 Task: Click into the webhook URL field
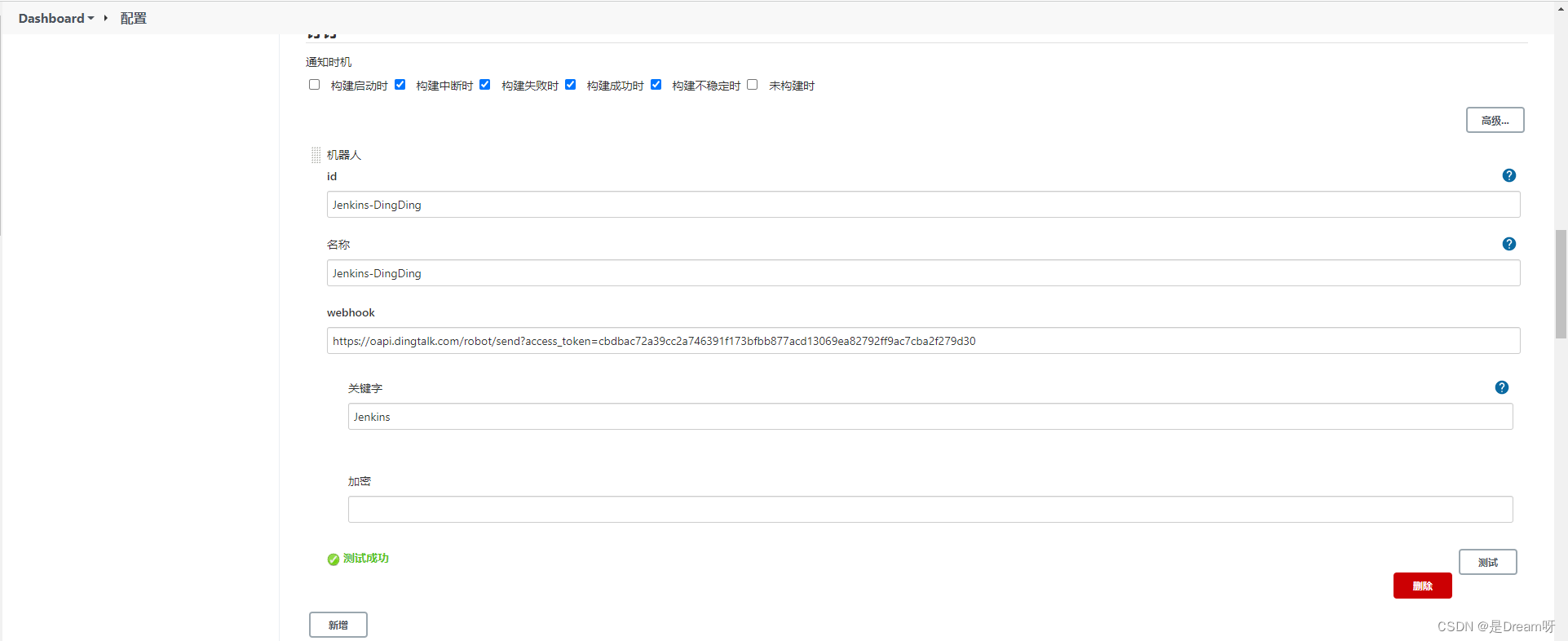(x=923, y=341)
